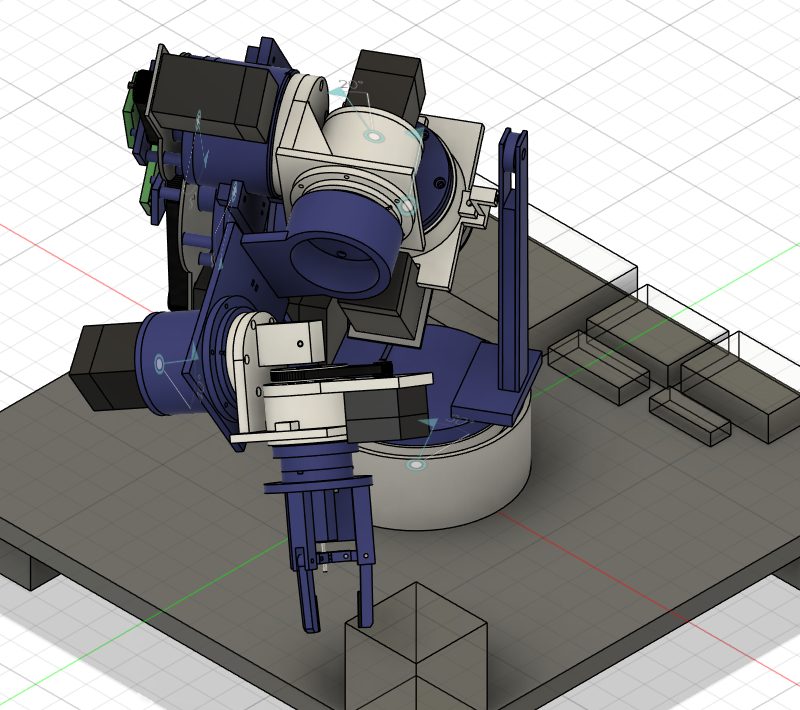The height and width of the screenshot is (710, 800).
Task: Select the right gripper finger
Action: 365,594
